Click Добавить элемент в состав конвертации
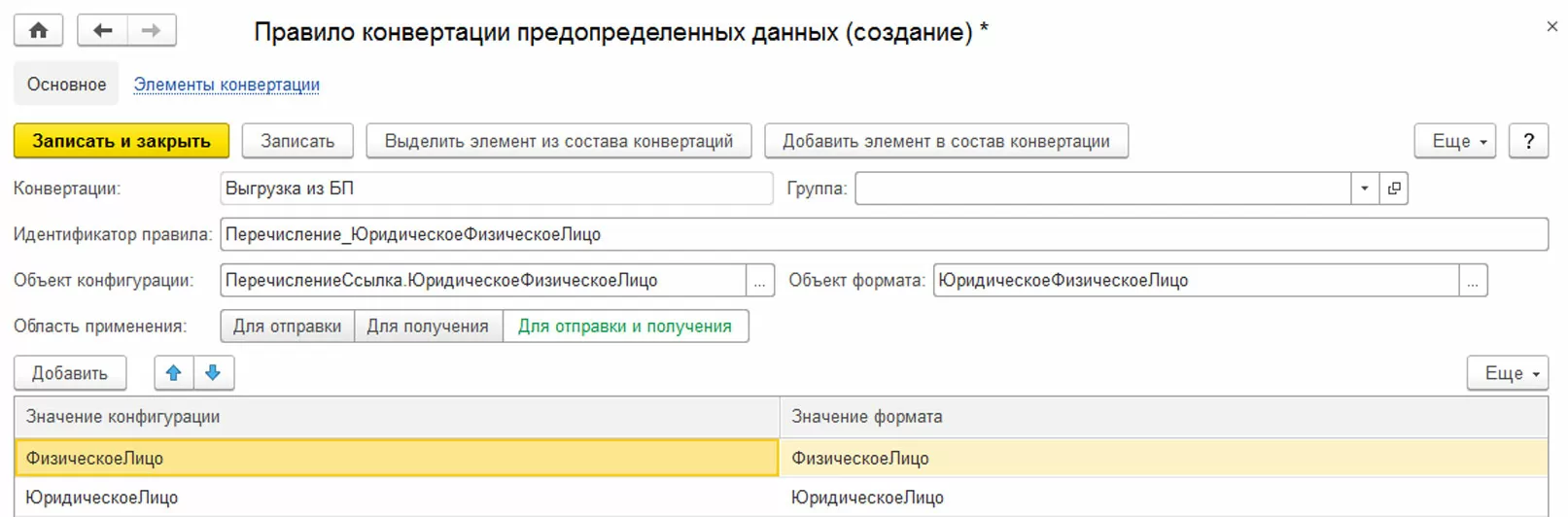Viewport: 1568px width, 517px height. (x=946, y=141)
